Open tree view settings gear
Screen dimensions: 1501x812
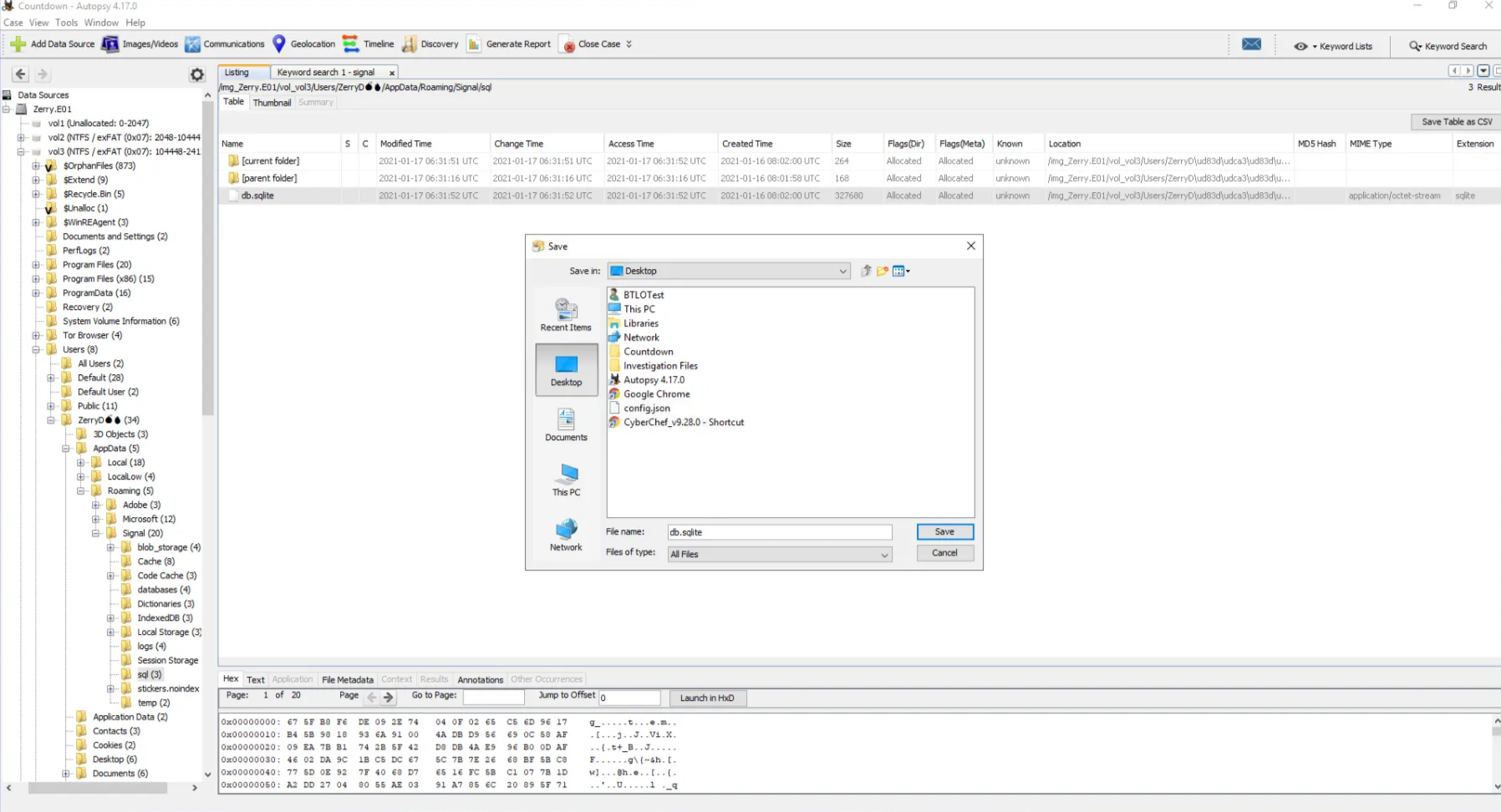click(x=196, y=74)
